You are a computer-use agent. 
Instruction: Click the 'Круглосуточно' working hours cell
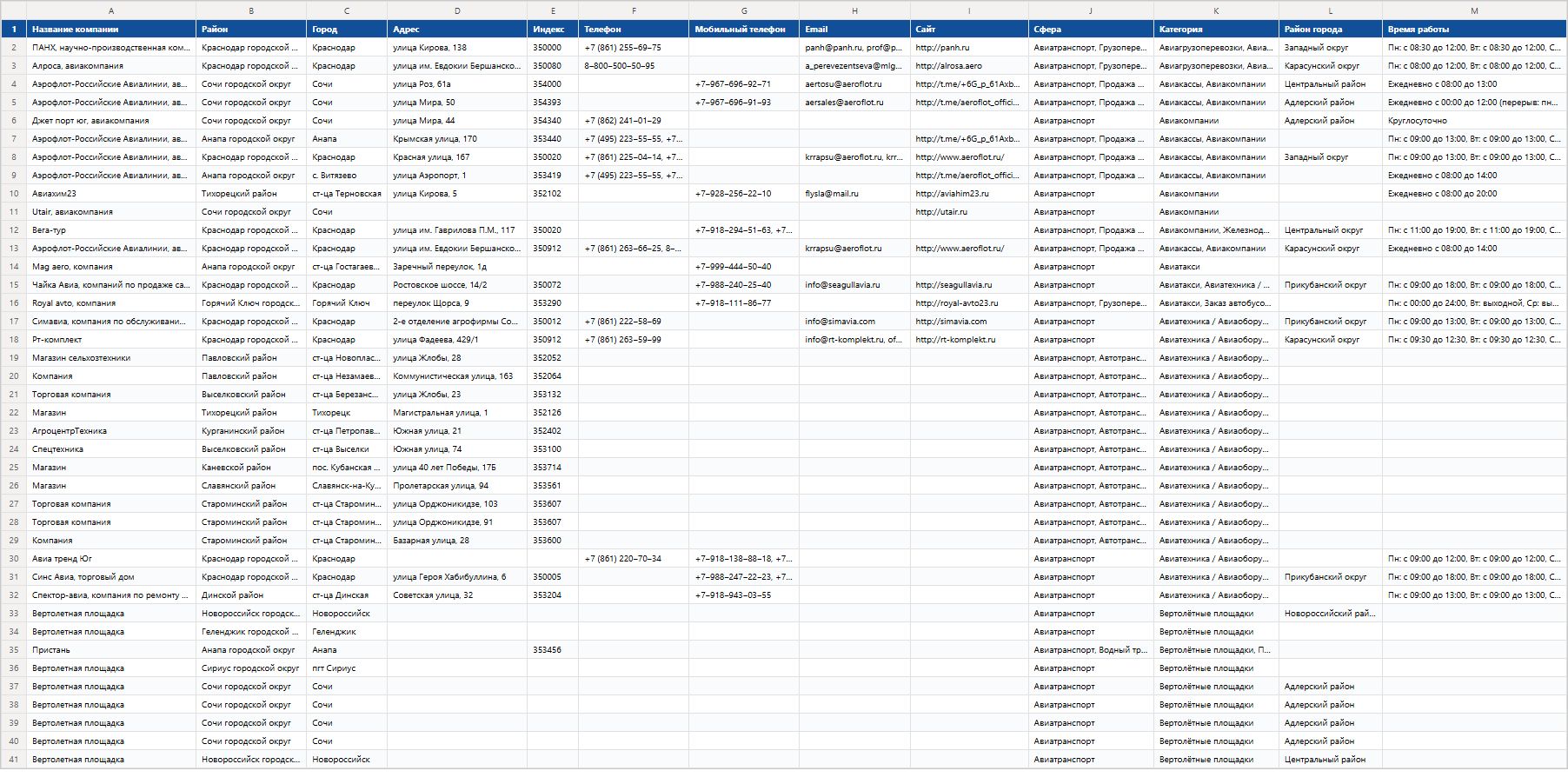click(x=1474, y=120)
